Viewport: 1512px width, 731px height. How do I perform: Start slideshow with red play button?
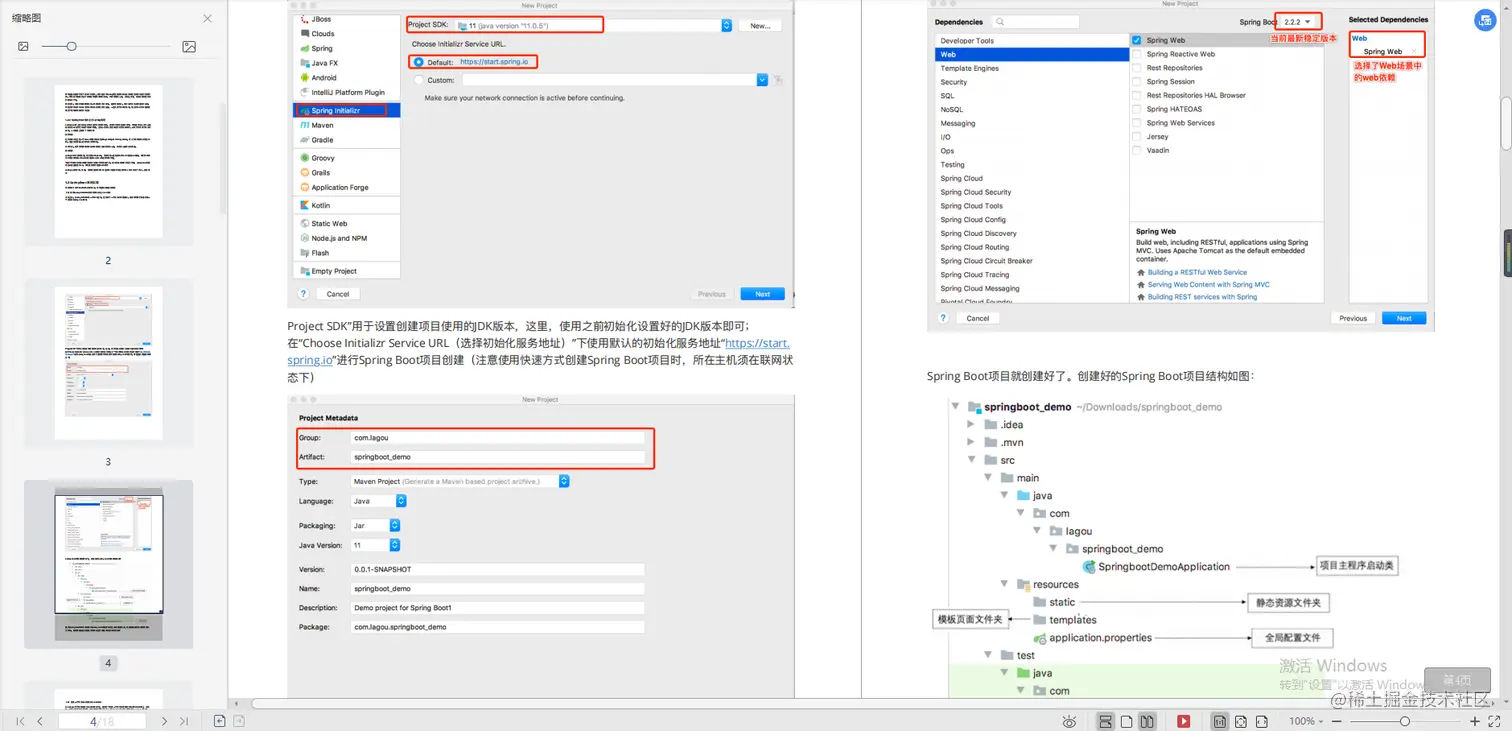(x=1184, y=721)
